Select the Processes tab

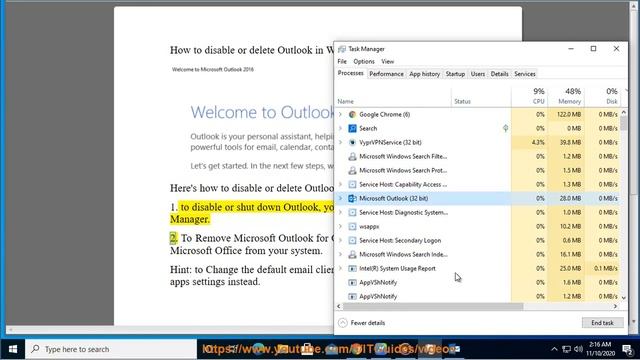pos(350,73)
